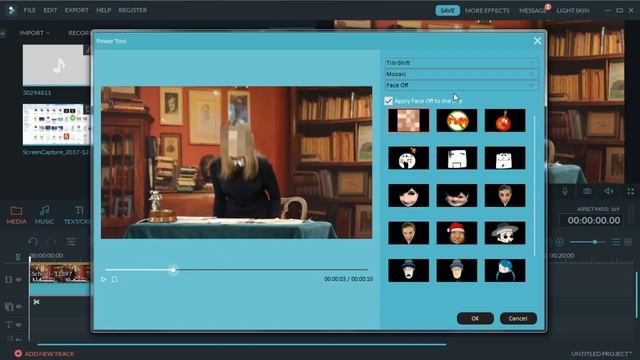
Task: Click the overlay (PIP) track icon
Action: coord(9,307)
